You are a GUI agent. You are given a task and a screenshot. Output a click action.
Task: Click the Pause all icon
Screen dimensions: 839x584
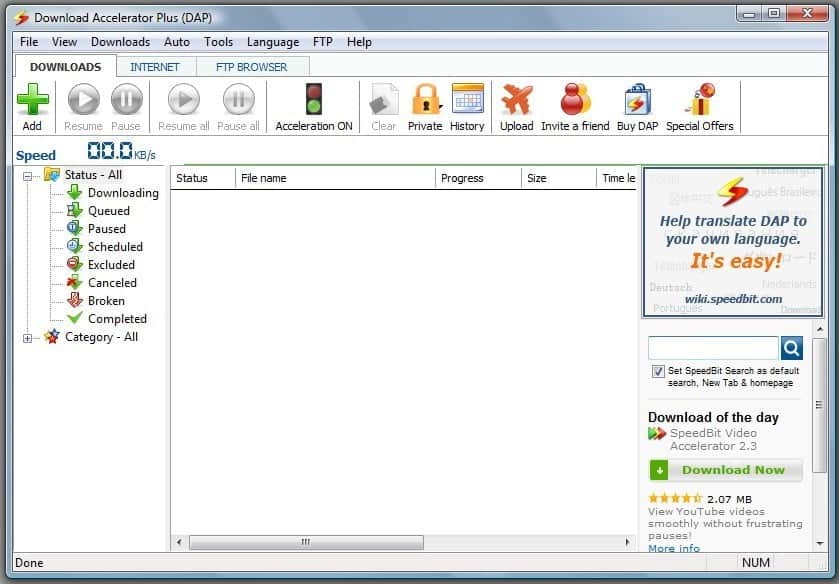(x=238, y=100)
